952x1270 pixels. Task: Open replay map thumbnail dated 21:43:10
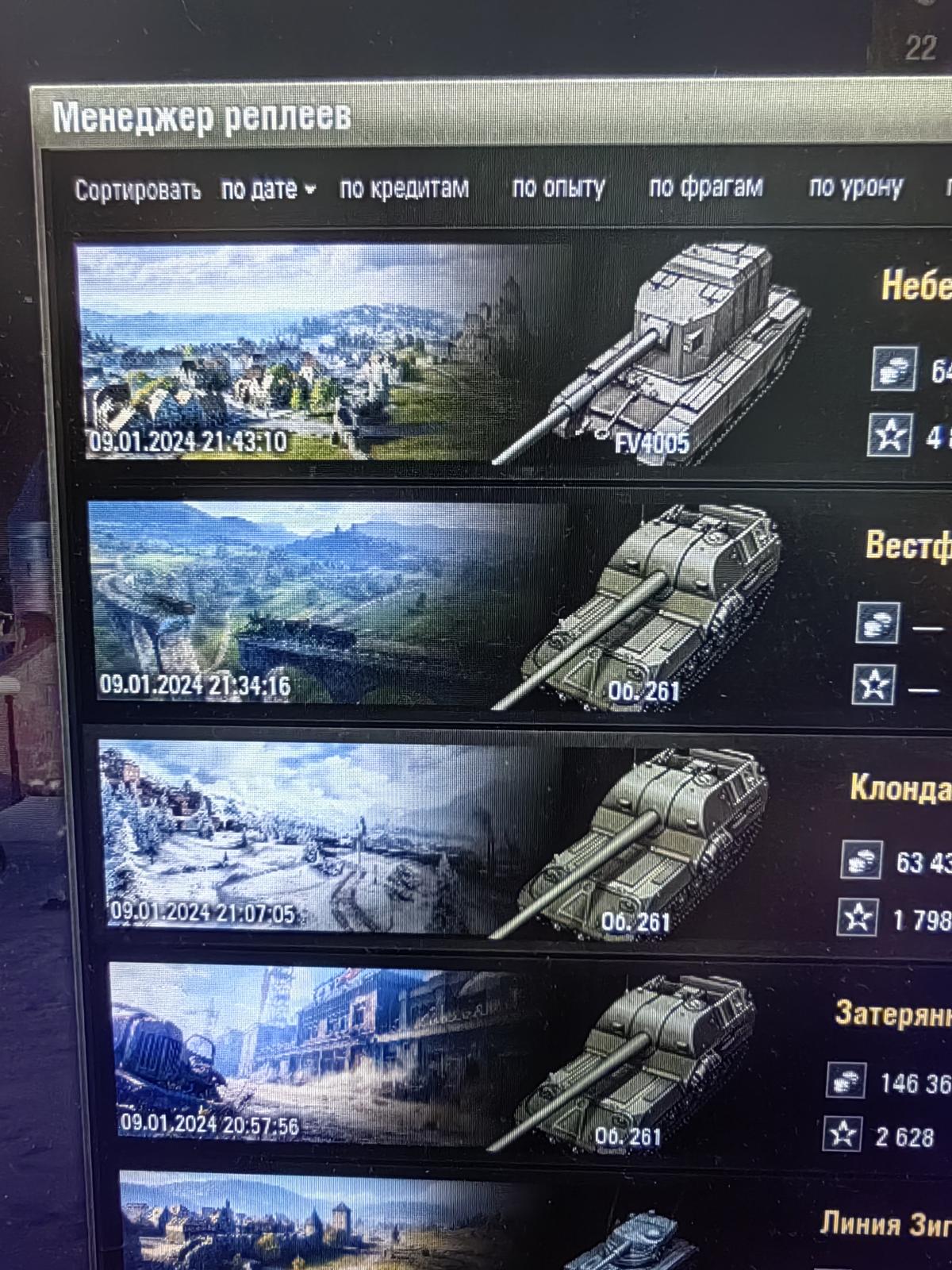321,352
